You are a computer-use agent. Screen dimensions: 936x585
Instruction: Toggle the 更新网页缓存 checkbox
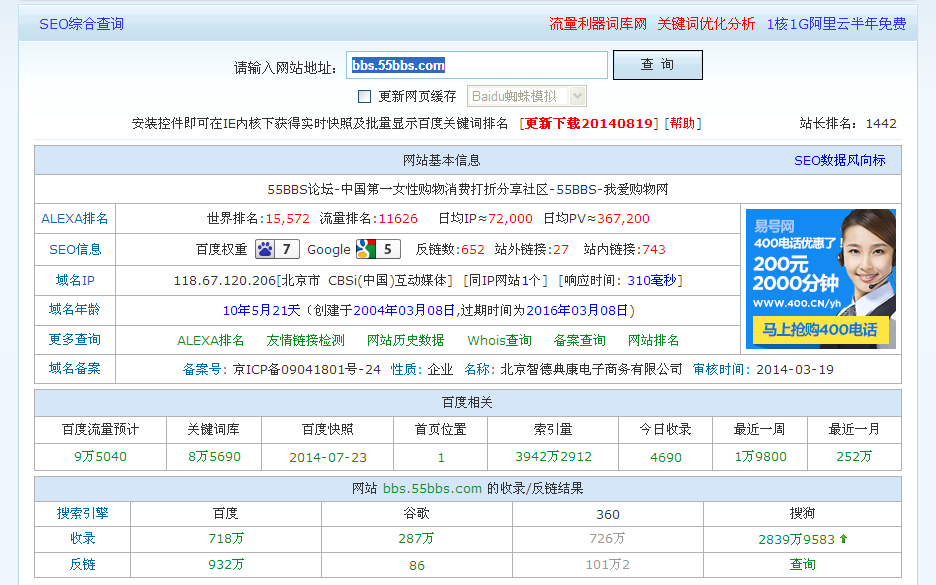[364, 97]
